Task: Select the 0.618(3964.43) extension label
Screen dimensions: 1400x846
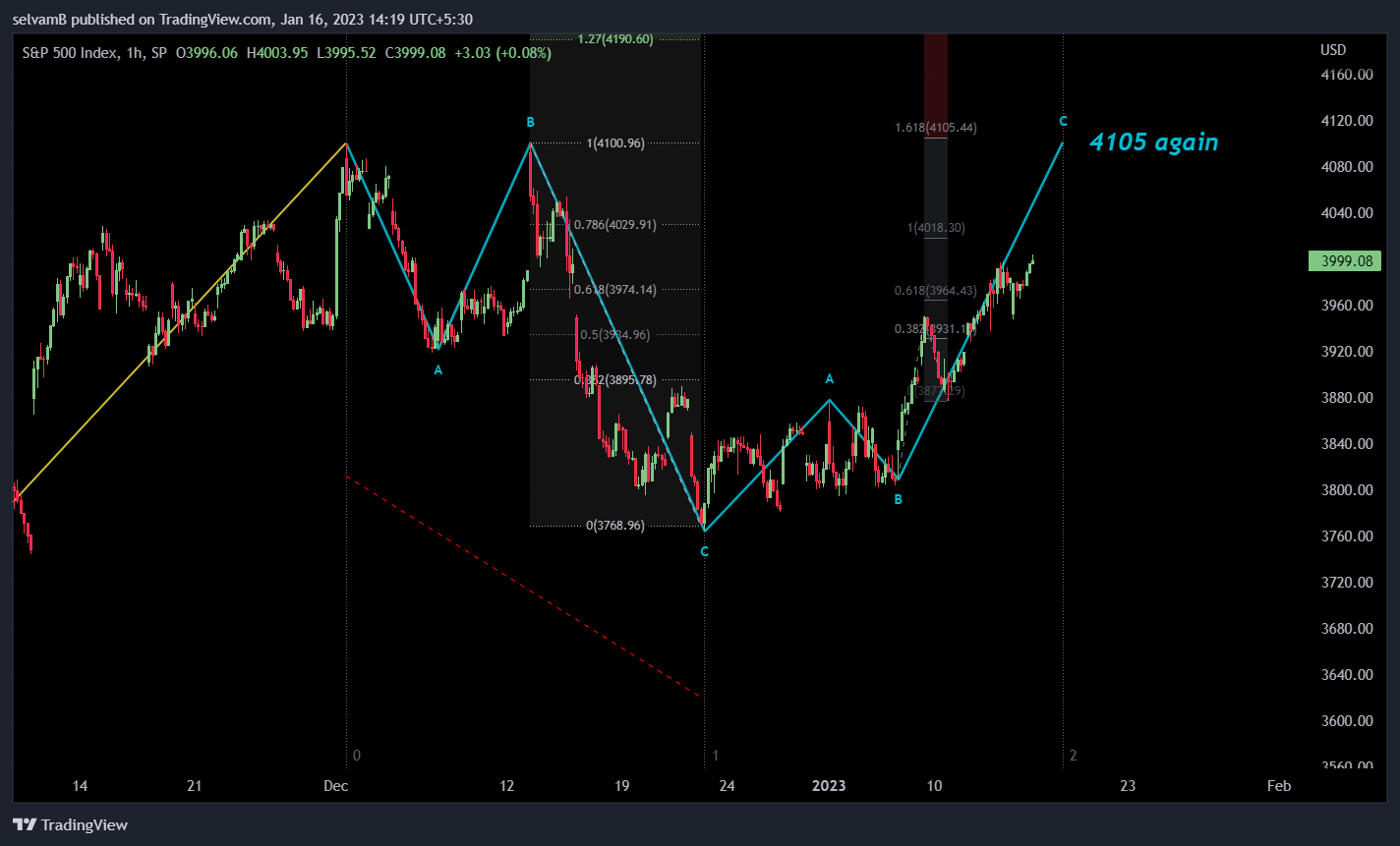Action: click(935, 291)
